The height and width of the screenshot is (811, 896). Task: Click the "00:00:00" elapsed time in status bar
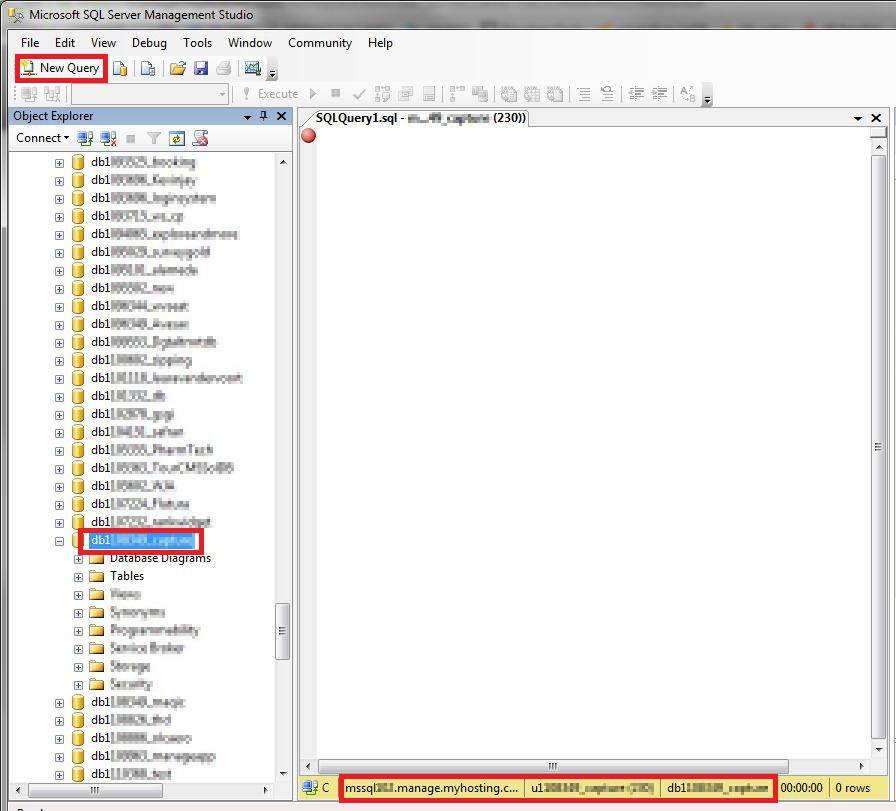click(x=801, y=788)
